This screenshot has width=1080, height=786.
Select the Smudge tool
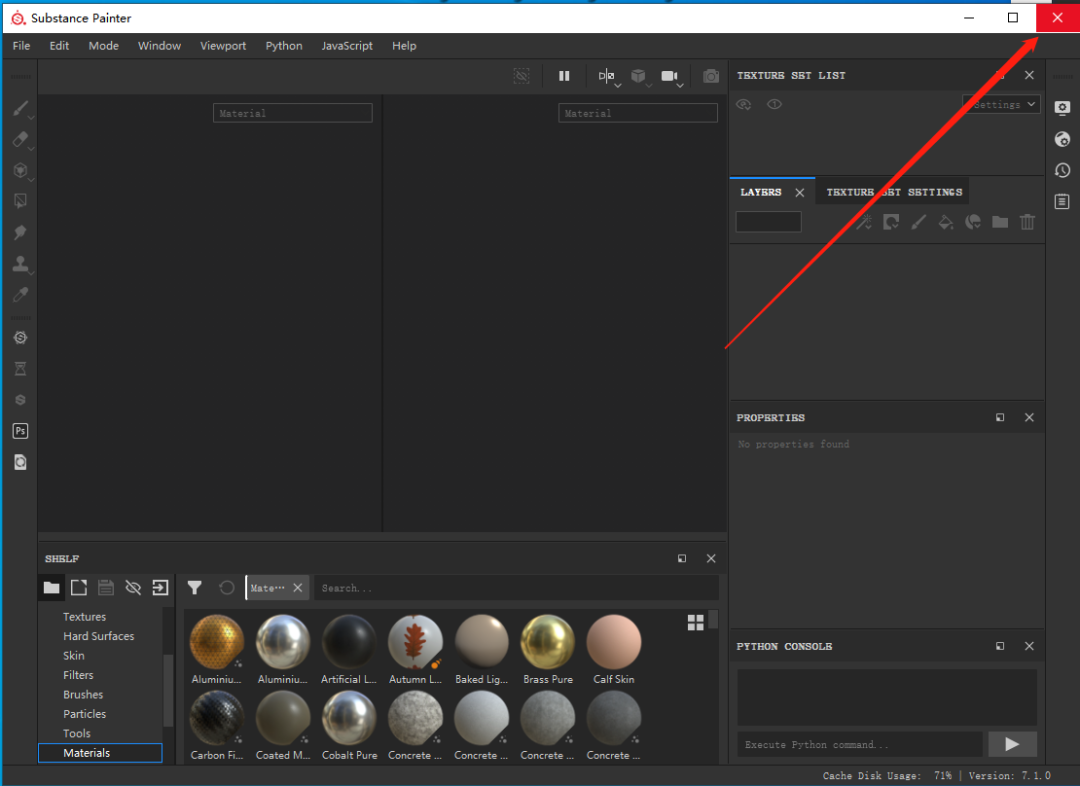(x=20, y=232)
